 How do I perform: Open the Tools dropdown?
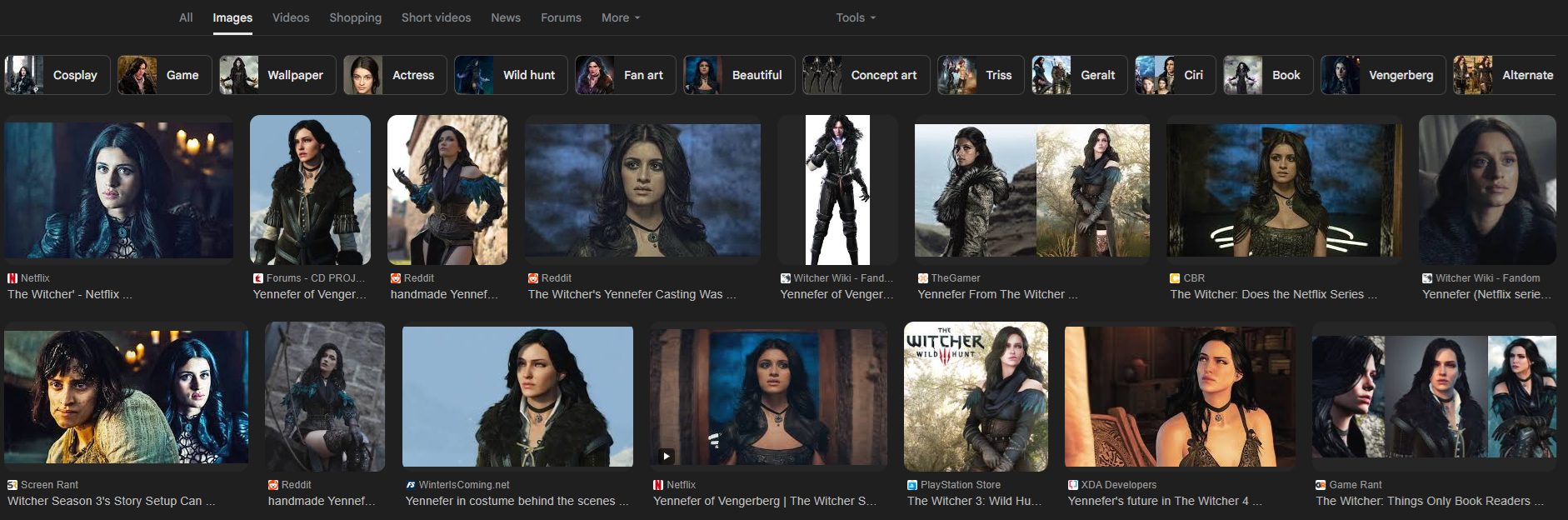[x=856, y=17]
